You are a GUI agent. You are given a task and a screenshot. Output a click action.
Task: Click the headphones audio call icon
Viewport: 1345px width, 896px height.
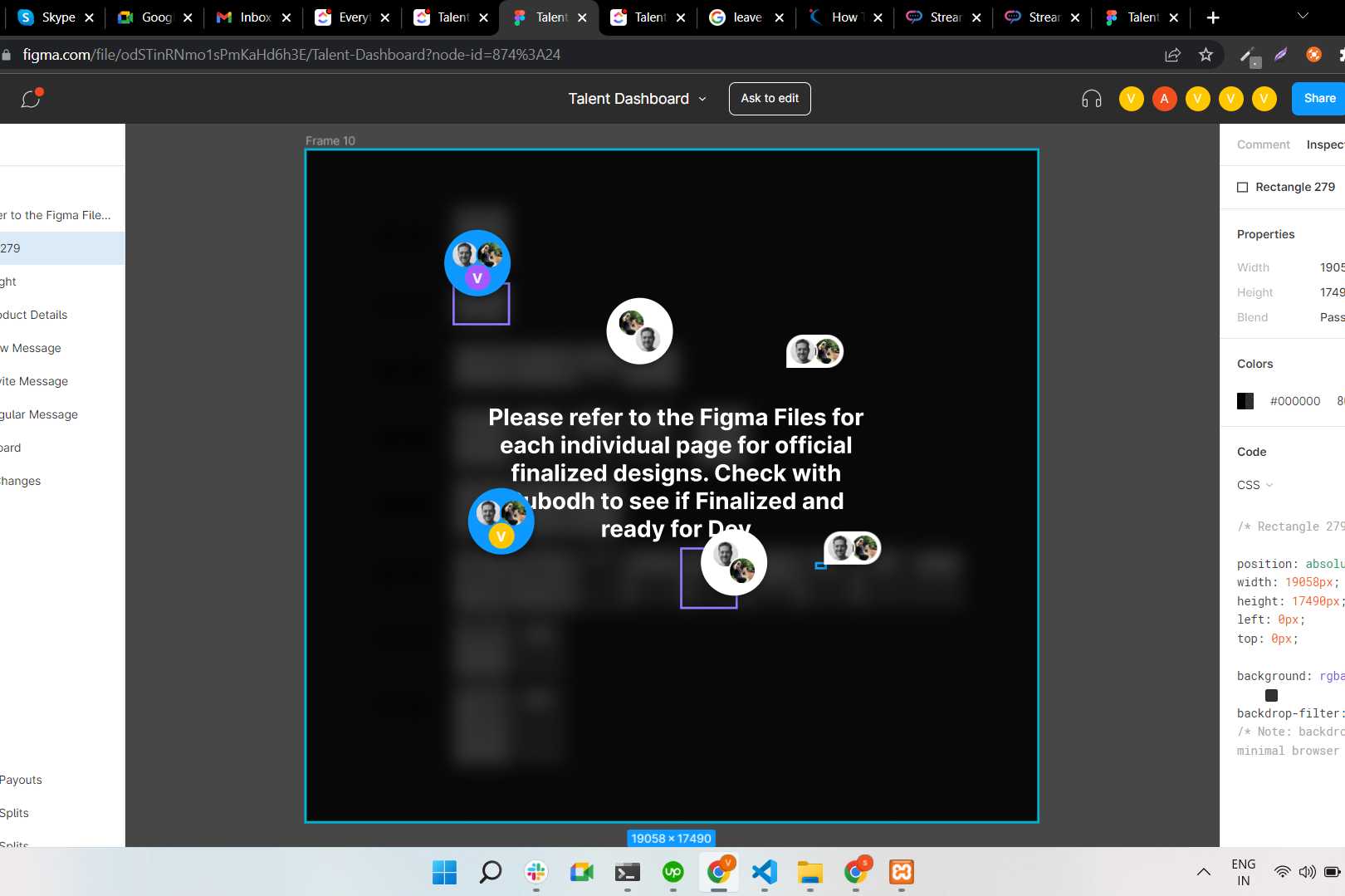click(x=1092, y=99)
